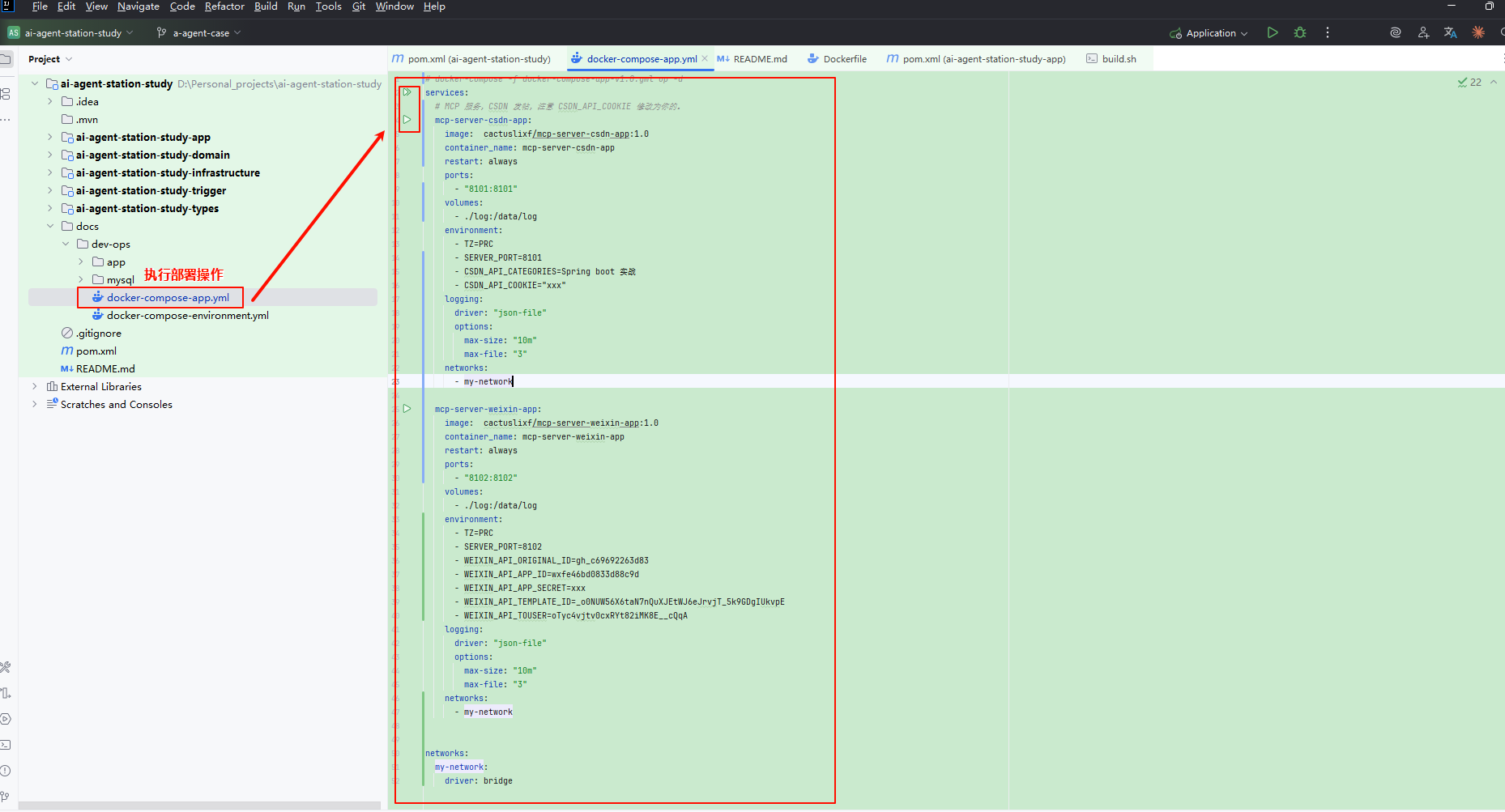Run the services gutter deploy icon
Viewport: 1505px width, 812px height.
(407, 92)
